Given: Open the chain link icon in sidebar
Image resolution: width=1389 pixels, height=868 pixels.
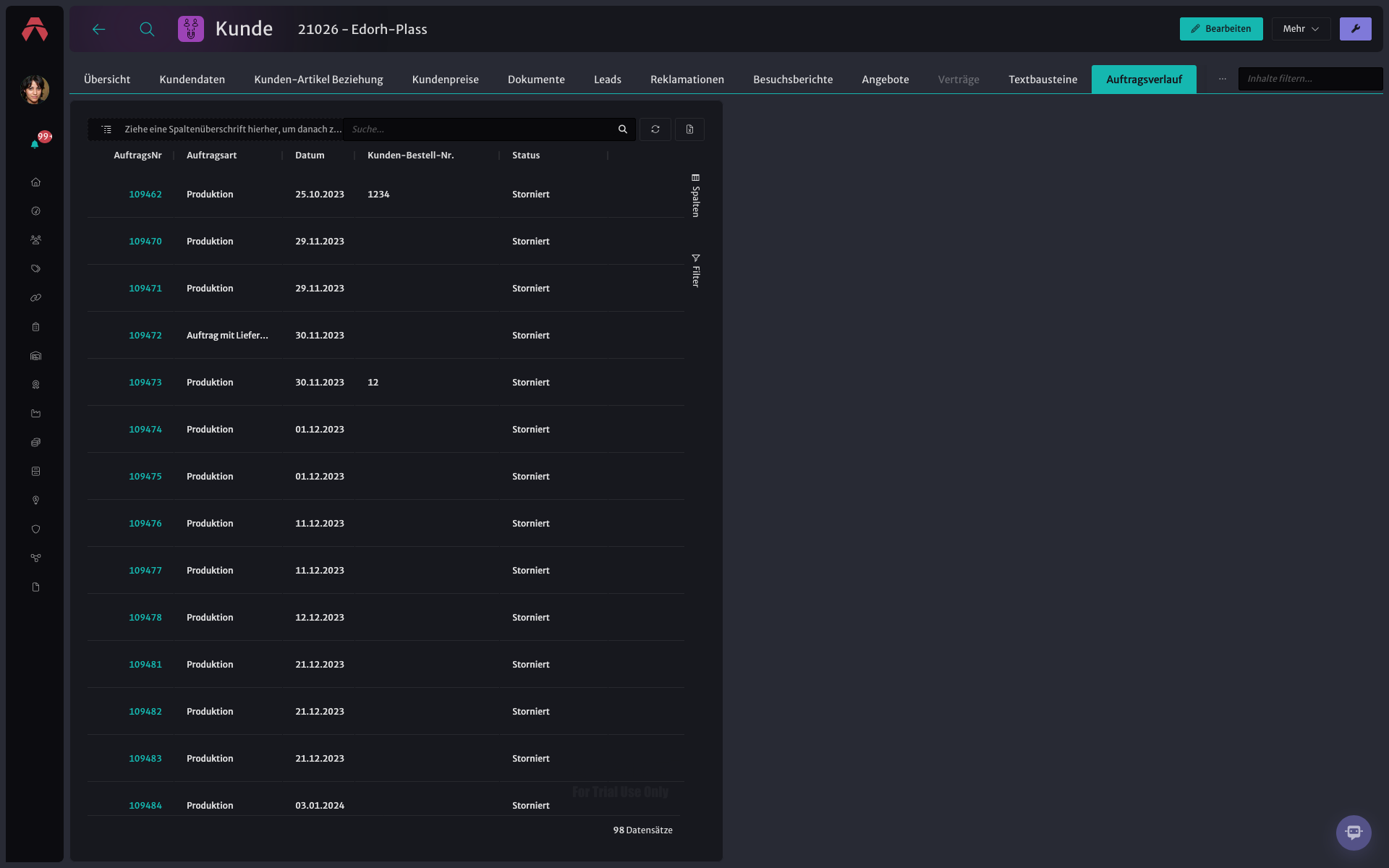Looking at the screenshot, I should (x=35, y=298).
